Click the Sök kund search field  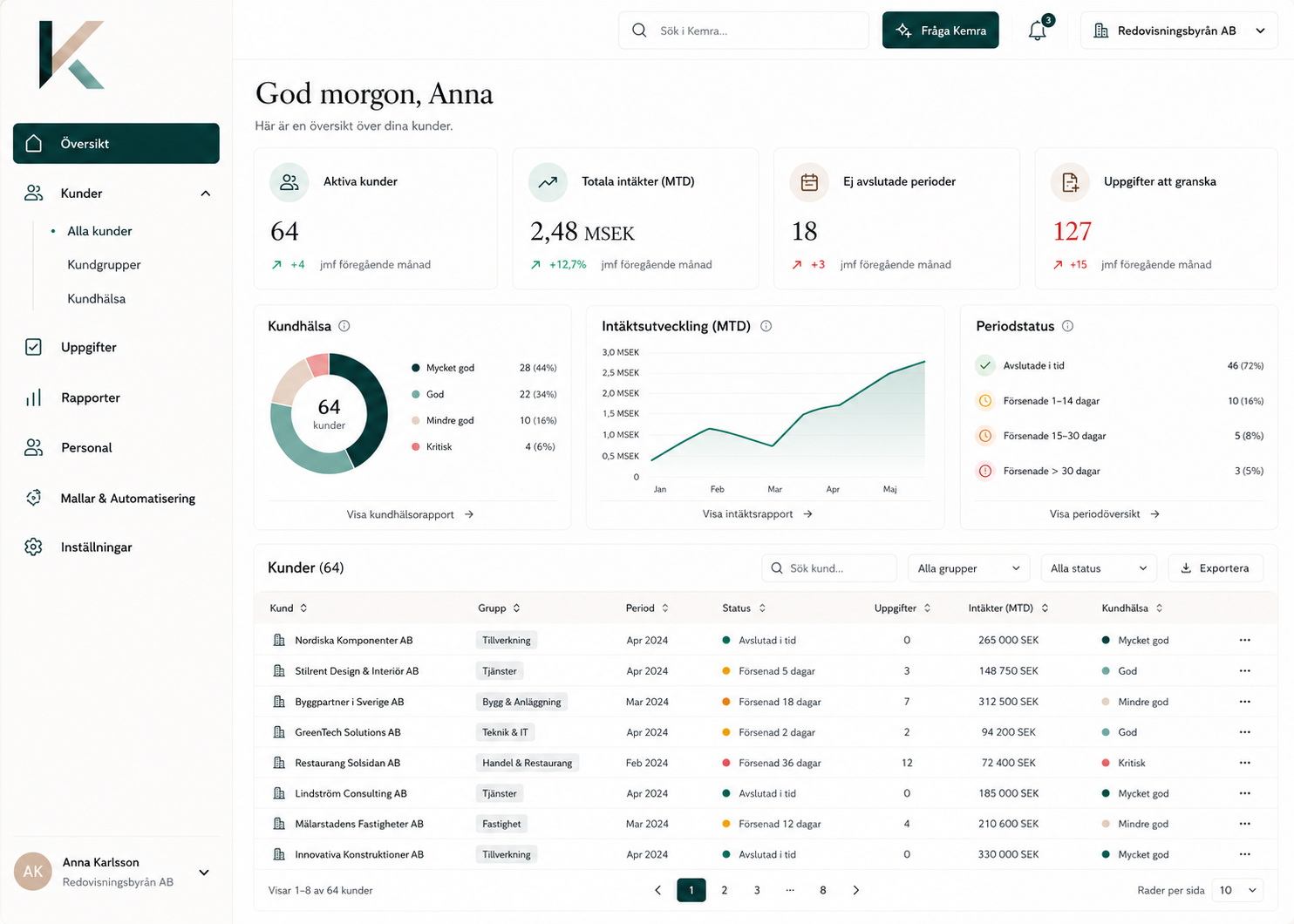[829, 568]
